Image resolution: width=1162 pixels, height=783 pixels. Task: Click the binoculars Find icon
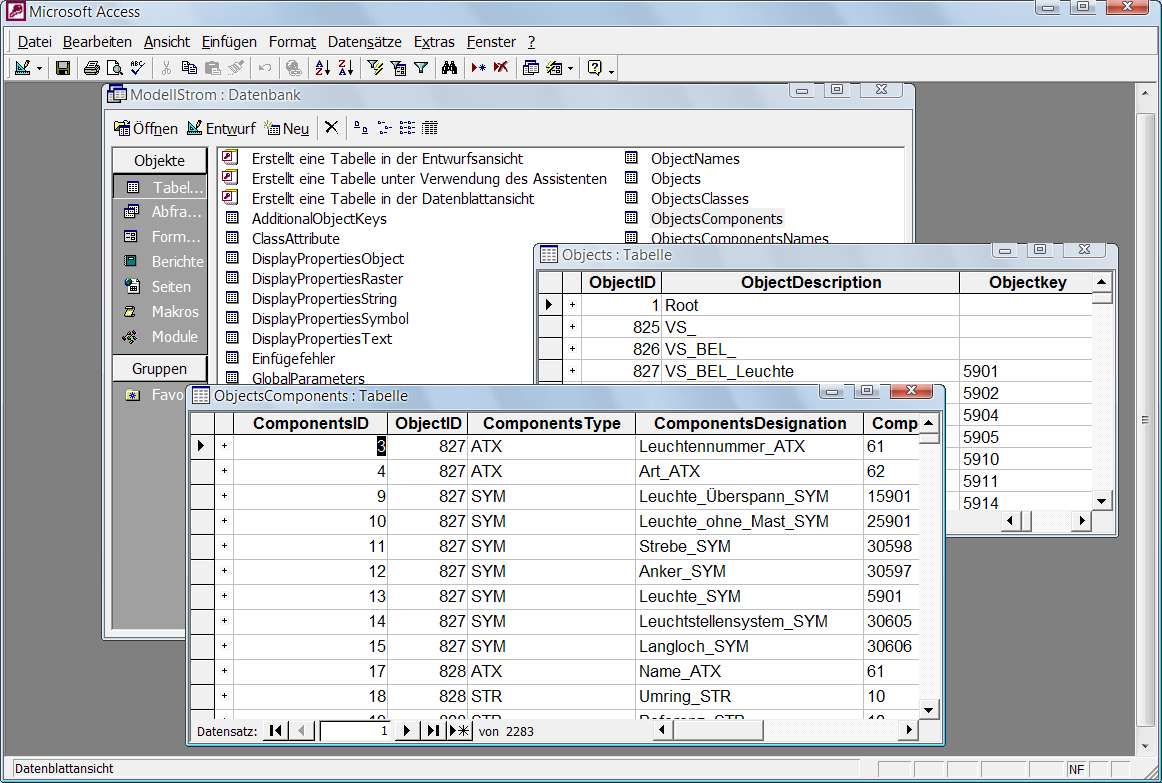click(x=450, y=68)
